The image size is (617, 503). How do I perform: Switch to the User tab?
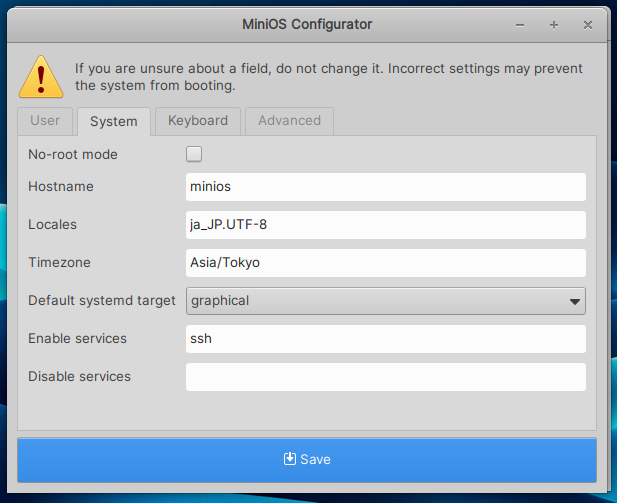(x=45, y=121)
